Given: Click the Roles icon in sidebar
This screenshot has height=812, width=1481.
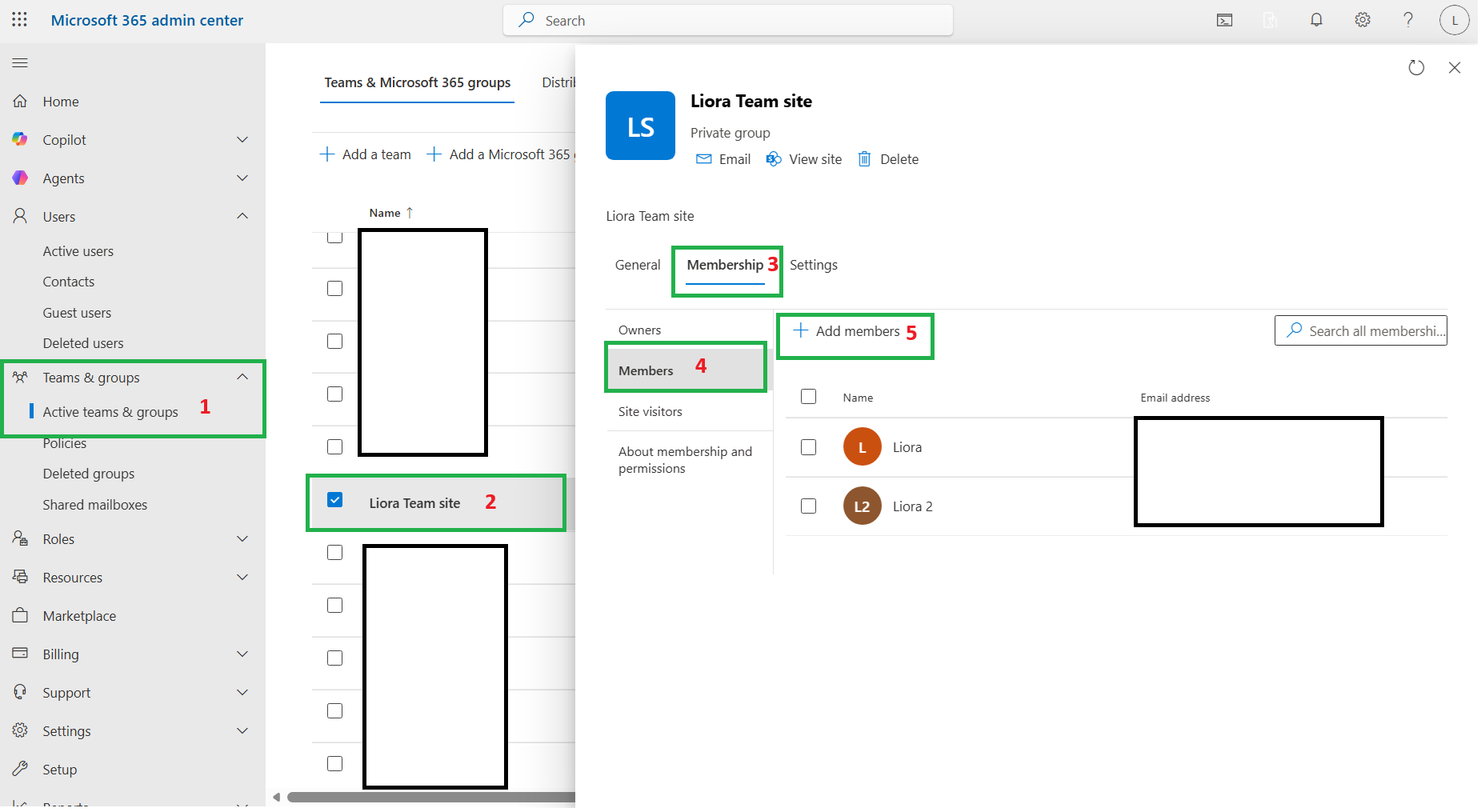Looking at the screenshot, I should click(x=20, y=539).
